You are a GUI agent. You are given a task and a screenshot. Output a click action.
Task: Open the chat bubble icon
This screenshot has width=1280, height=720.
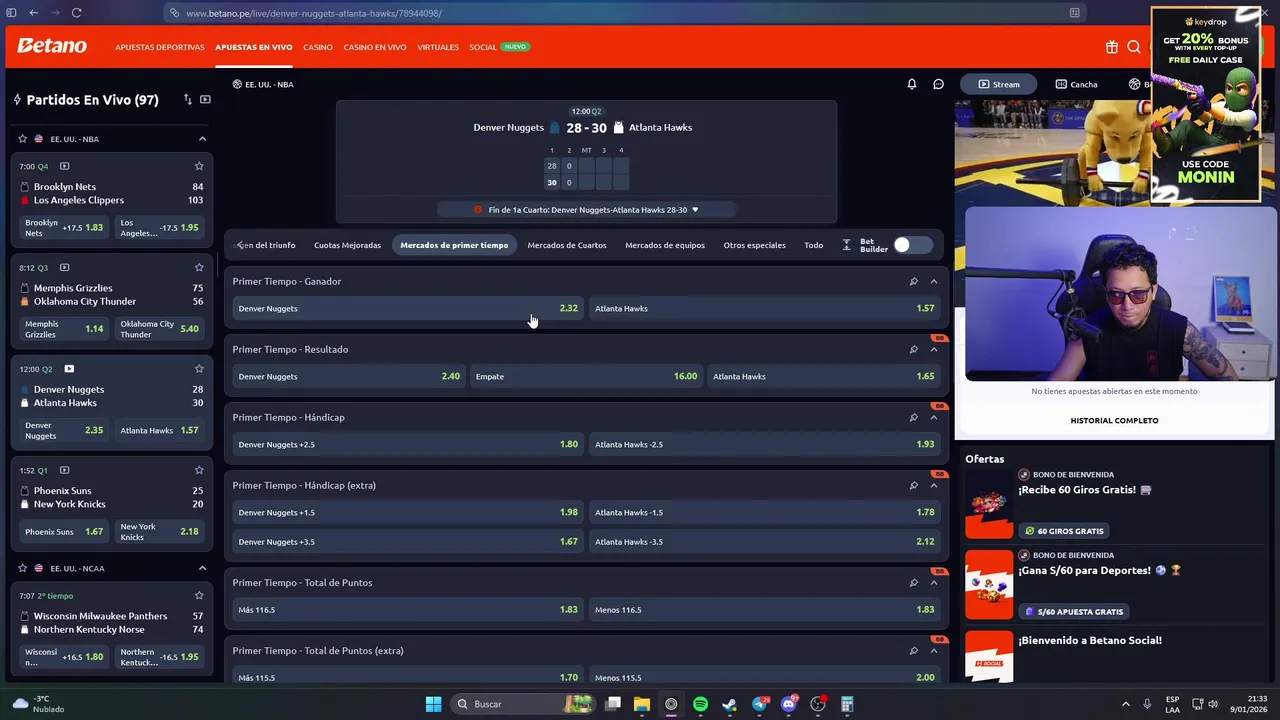click(x=938, y=84)
